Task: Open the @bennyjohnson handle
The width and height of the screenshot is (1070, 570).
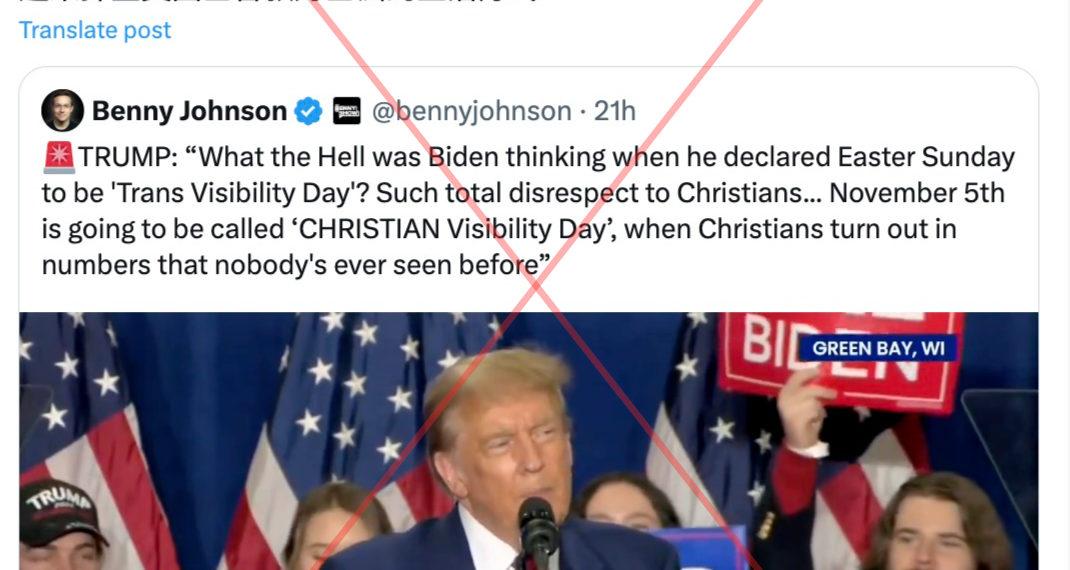Action: click(x=472, y=111)
